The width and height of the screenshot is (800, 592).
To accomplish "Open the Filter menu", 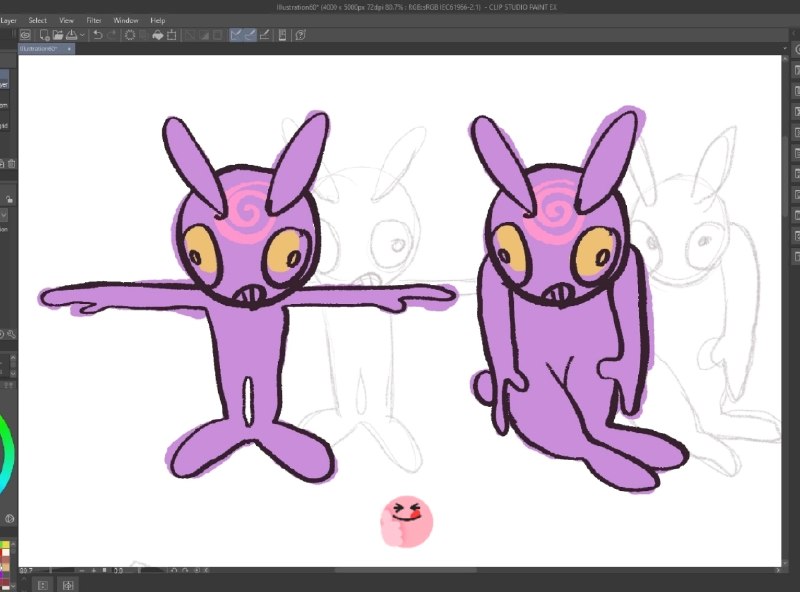I will coord(94,20).
